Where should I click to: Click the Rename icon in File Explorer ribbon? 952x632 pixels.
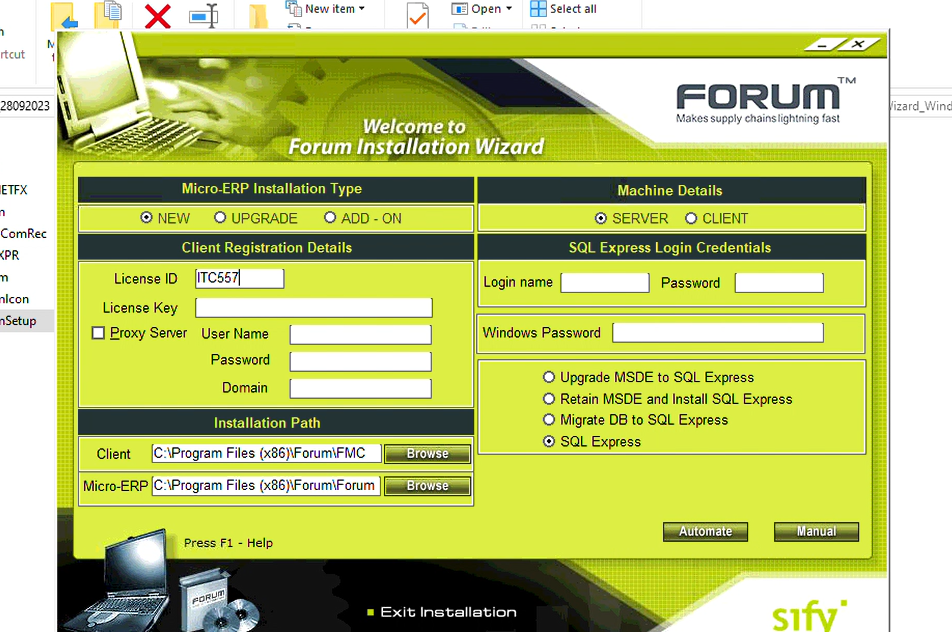coord(204,16)
